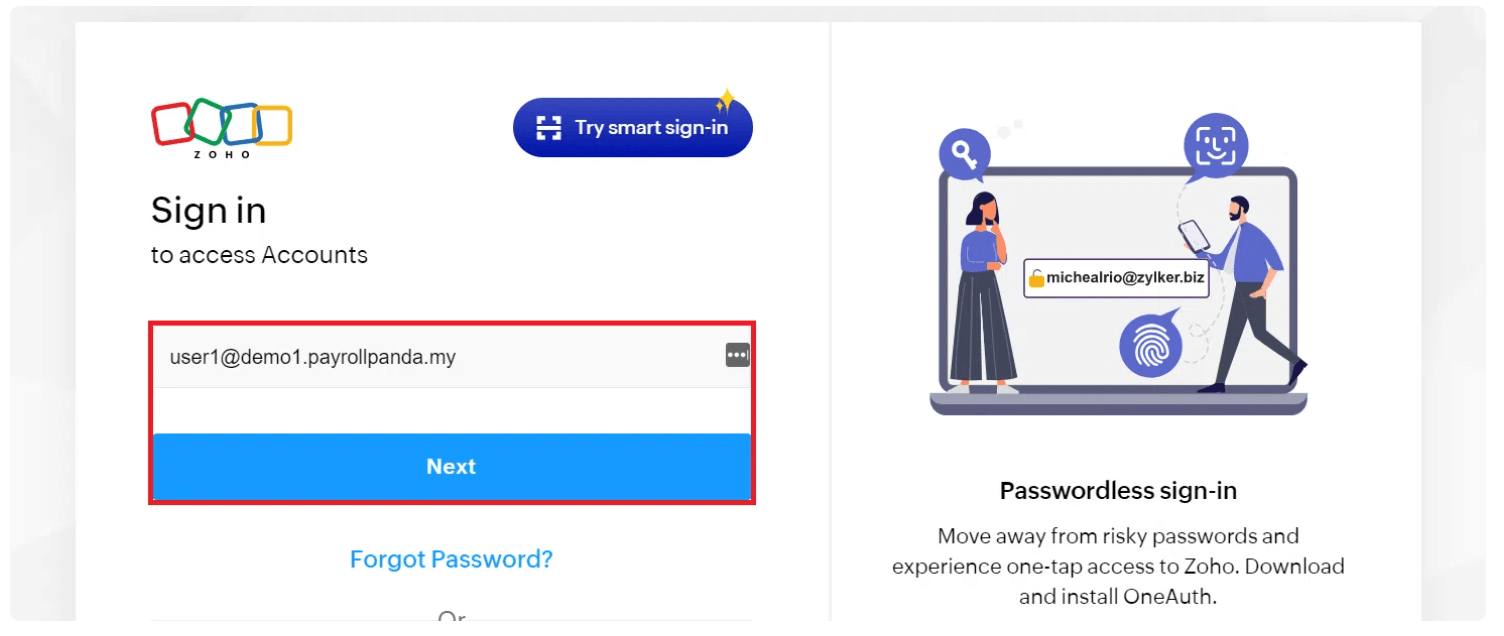Click the michealrio@zylker.biz label in illustration

[x=1124, y=278]
